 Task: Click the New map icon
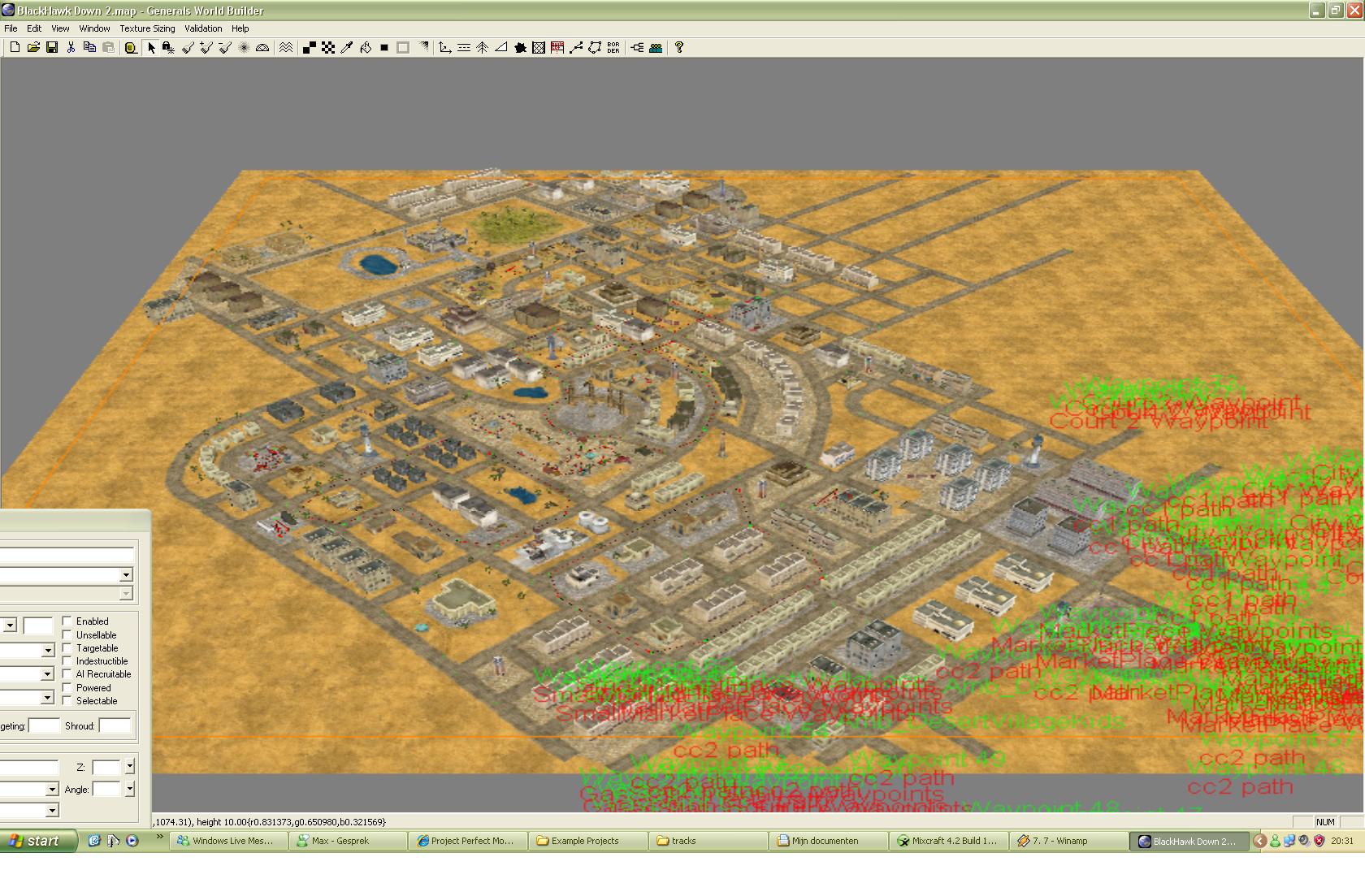pos(15,48)
